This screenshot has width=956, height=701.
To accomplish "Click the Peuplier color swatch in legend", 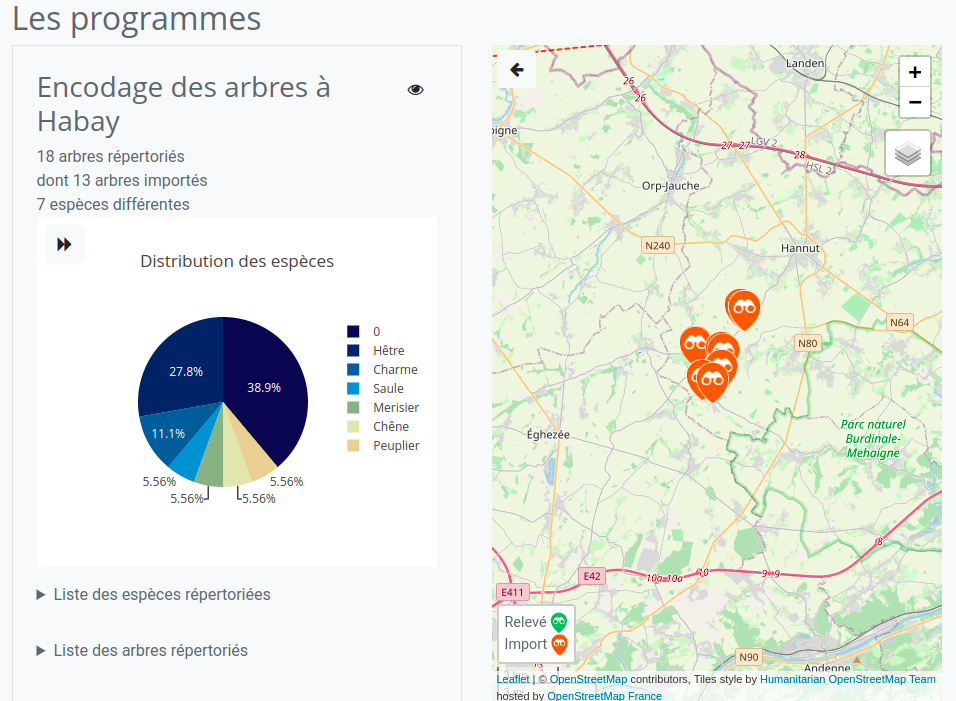I will click(x=353, y=446).
